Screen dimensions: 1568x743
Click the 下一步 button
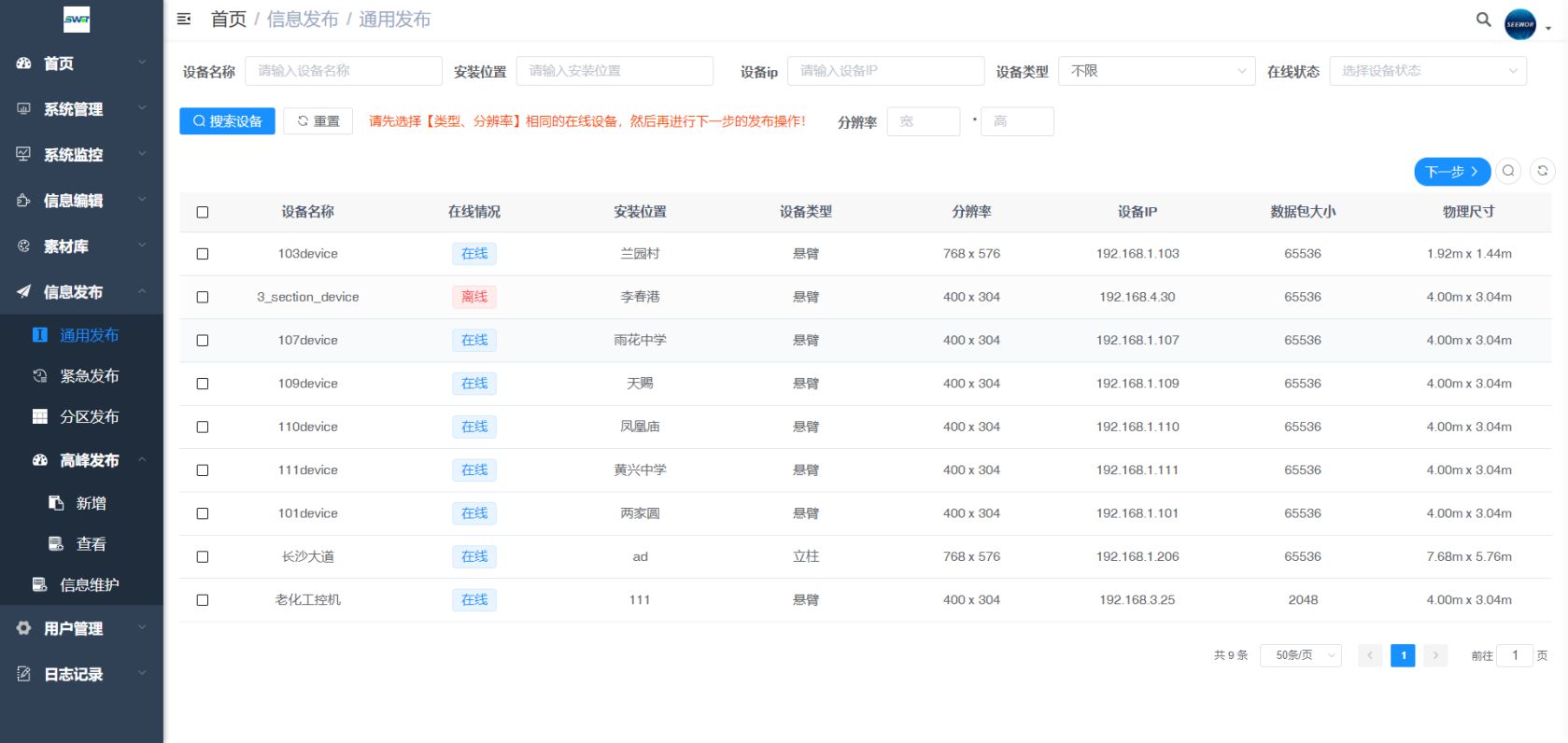[1451, 172]
